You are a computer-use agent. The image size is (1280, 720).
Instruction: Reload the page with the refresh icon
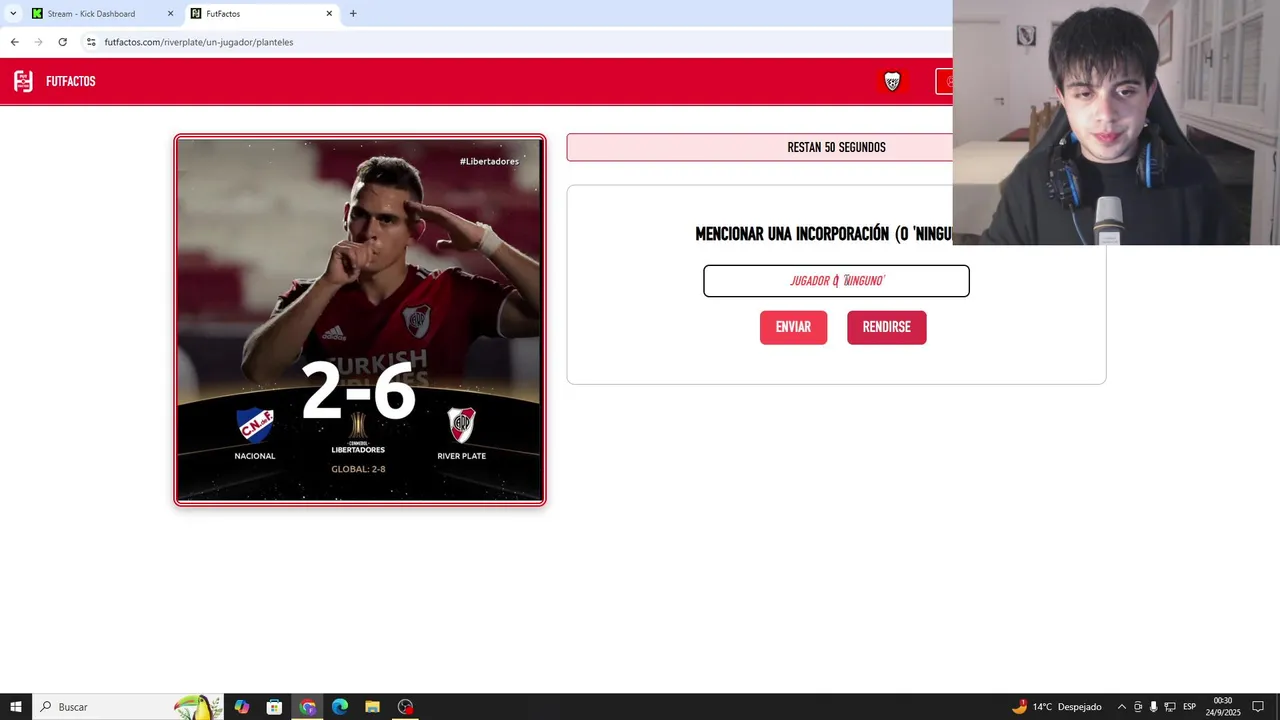click(x=62, y=42)
